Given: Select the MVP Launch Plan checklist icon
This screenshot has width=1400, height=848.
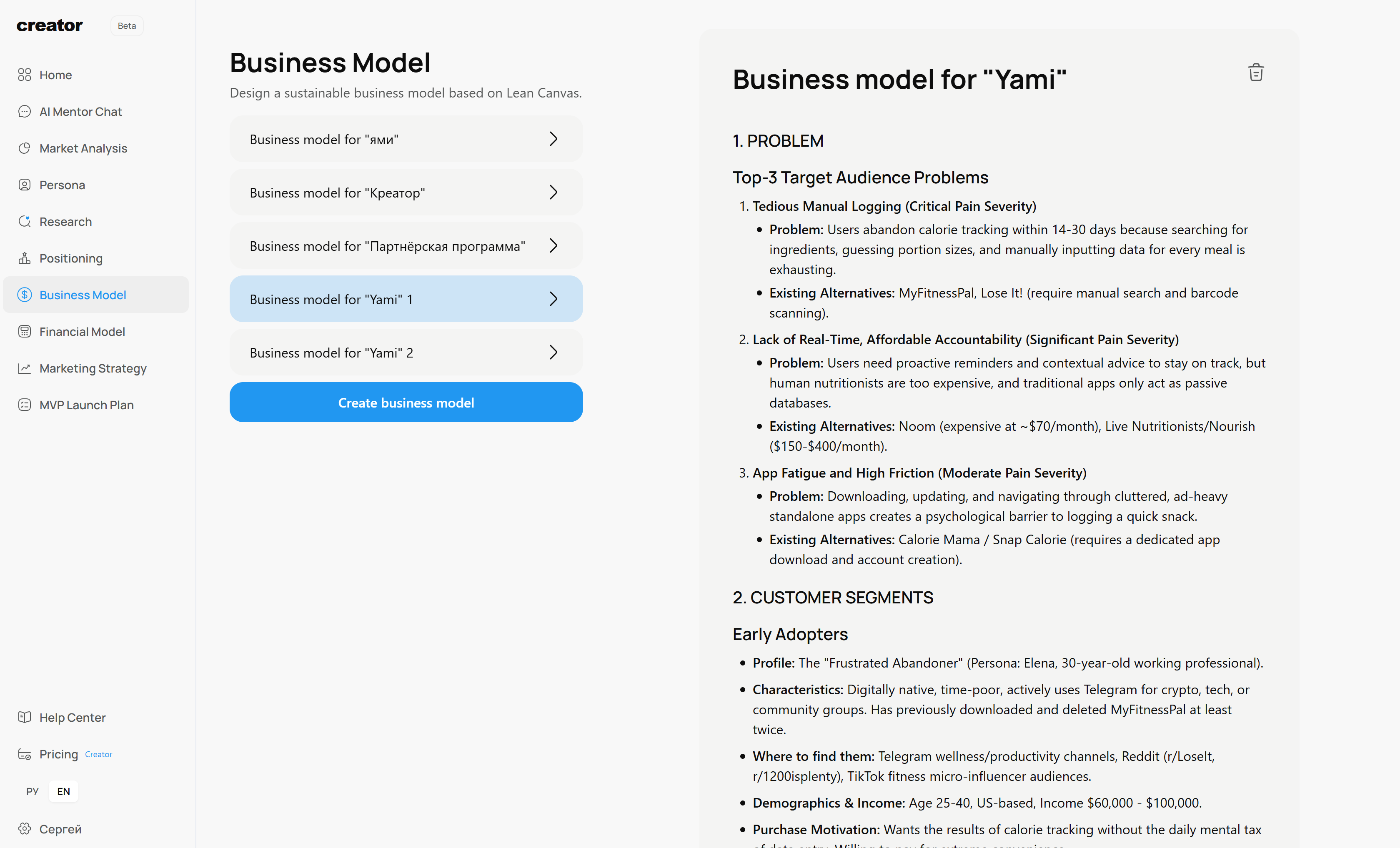Looking at the screenshot, I should [x=25, y=404].
